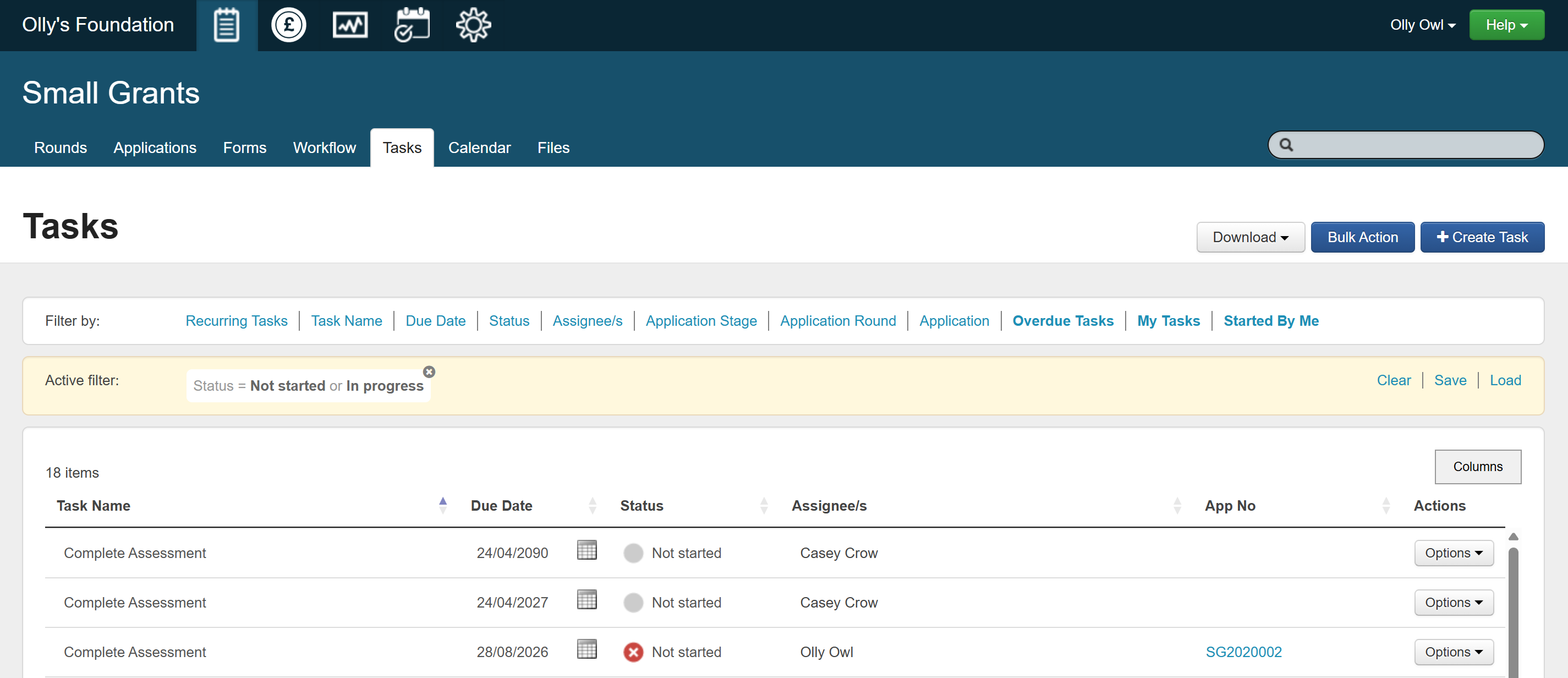Expand the Download dropdown
Image resolution: width=1568 pixels, height=678 pixels.
click(1250, 237)
